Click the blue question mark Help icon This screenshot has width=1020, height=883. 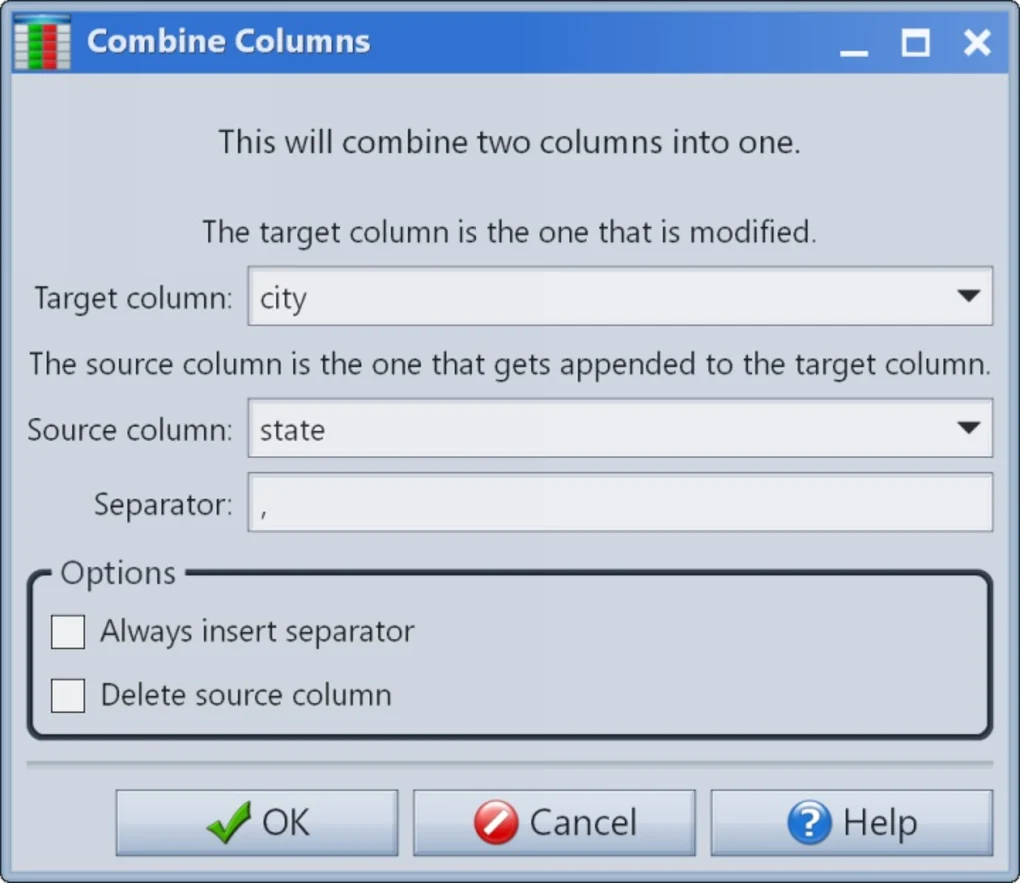(810, 823)
